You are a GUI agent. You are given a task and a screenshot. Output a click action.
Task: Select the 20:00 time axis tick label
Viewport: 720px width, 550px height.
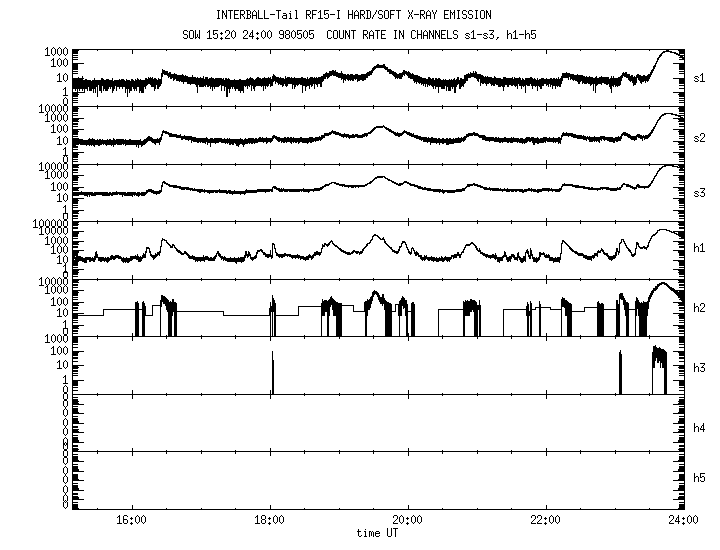click(x=407, y=520)
